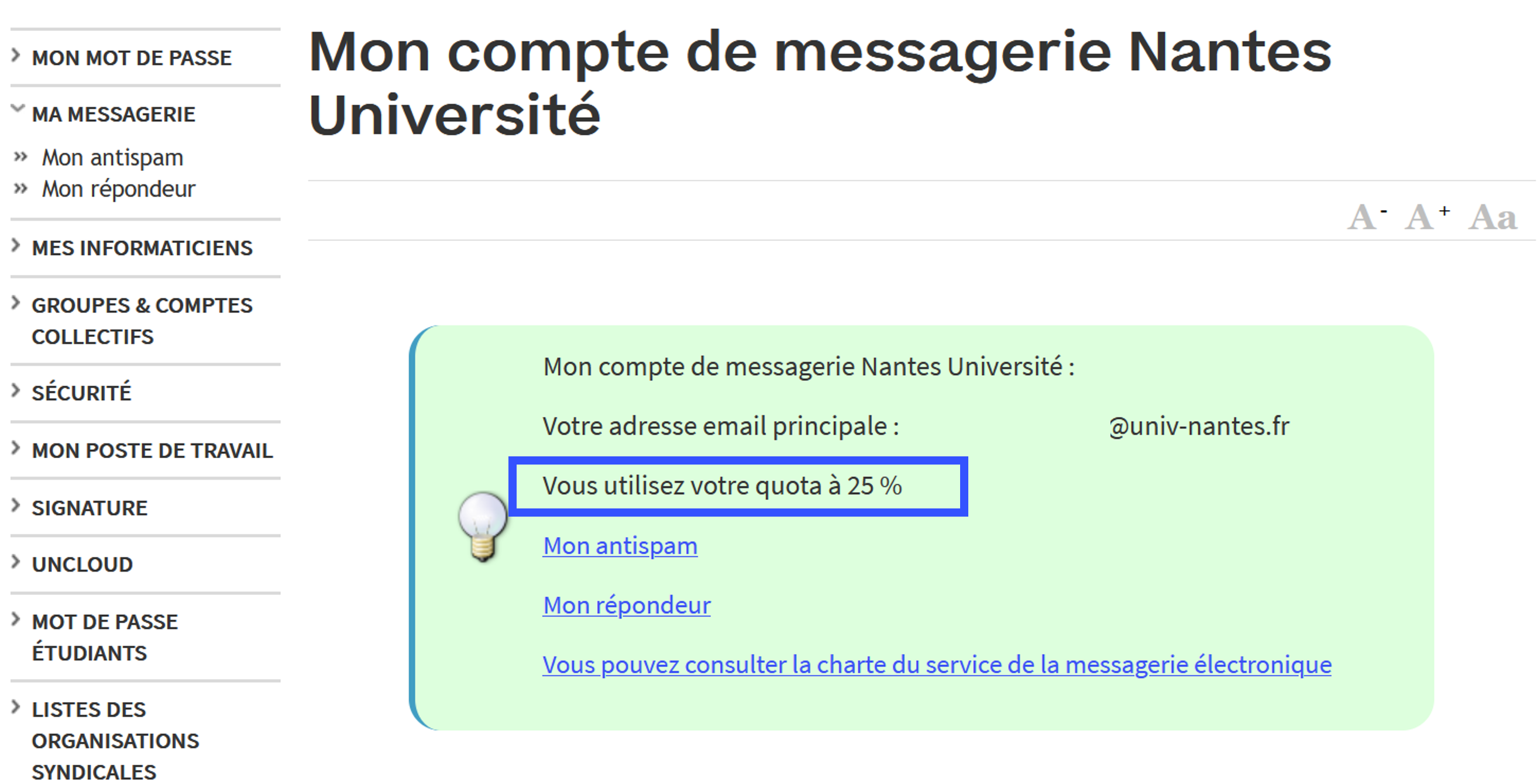Open the SIGNATURE menu item
The height and width of the screenshot is (784, 1537).
[90, 508]
